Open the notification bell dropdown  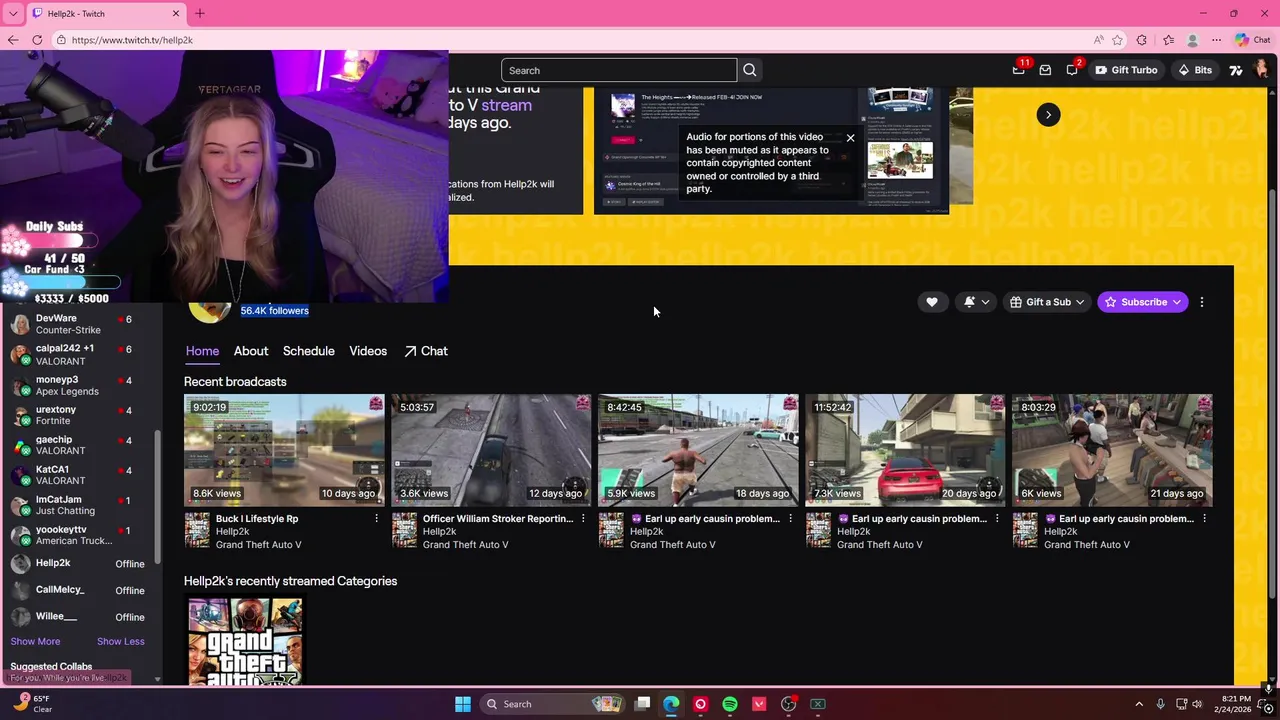click(976, 302)
